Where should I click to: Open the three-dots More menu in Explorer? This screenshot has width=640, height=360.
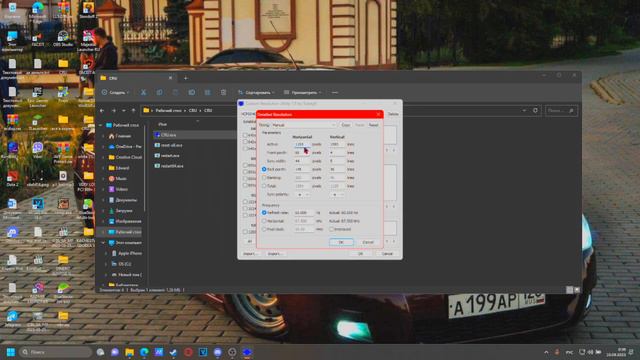tap(335, 93)
